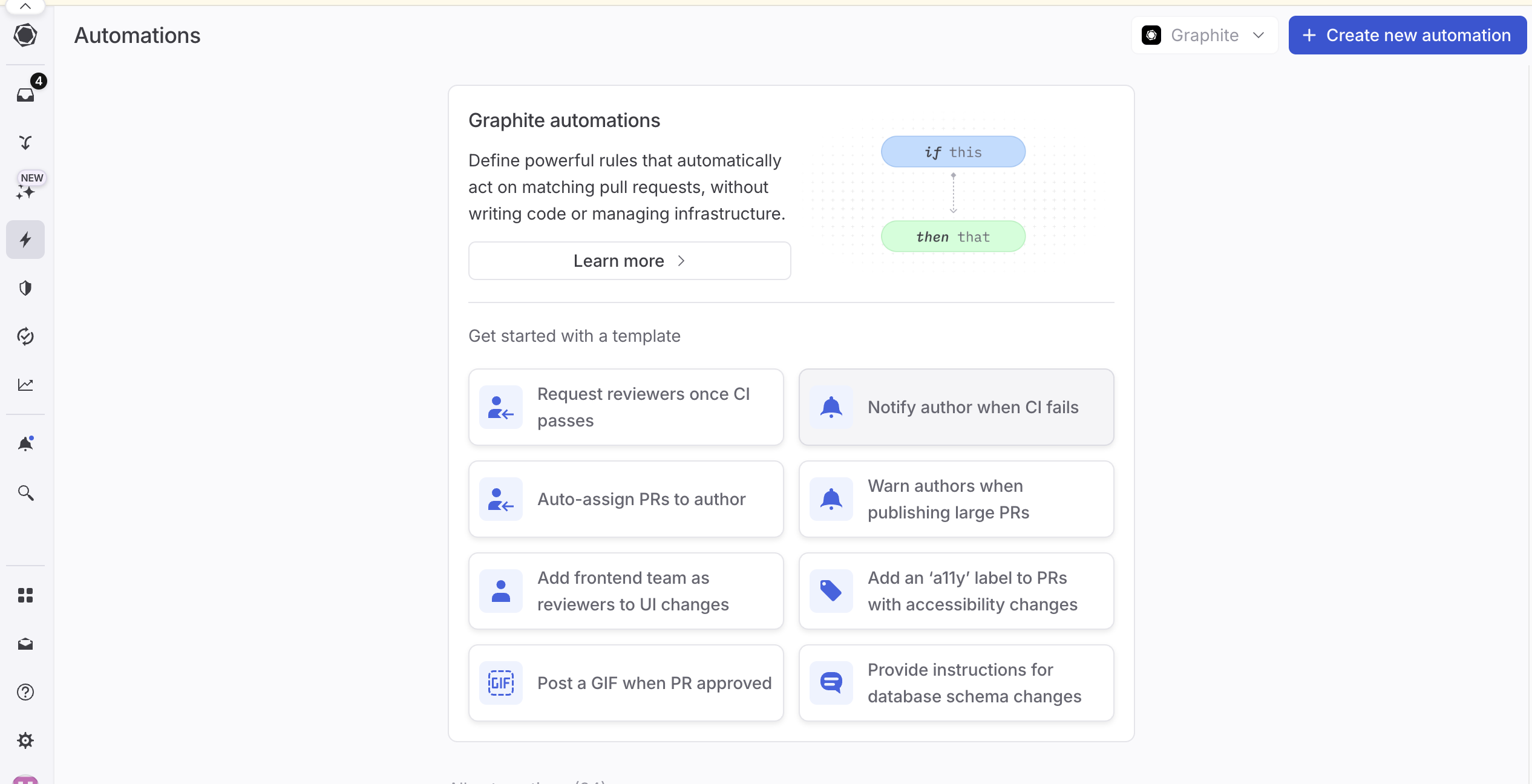Open the analytics chart icon
The height and width of the screenshot is (784, 1532).
pyautogui.click(x=26, y=384)
